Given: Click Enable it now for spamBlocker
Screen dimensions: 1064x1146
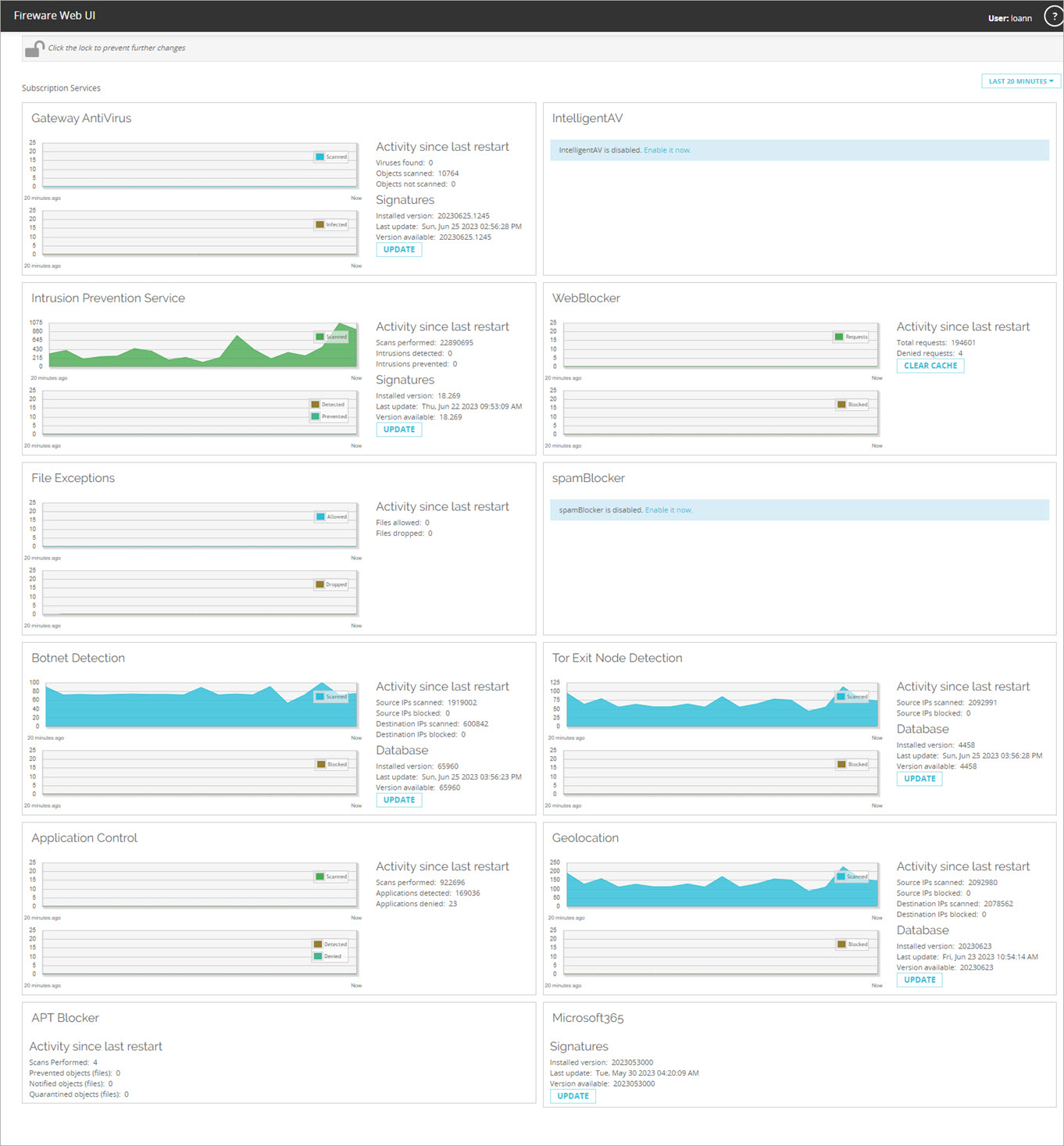Looking at the screenshot, I should [669, 510].
